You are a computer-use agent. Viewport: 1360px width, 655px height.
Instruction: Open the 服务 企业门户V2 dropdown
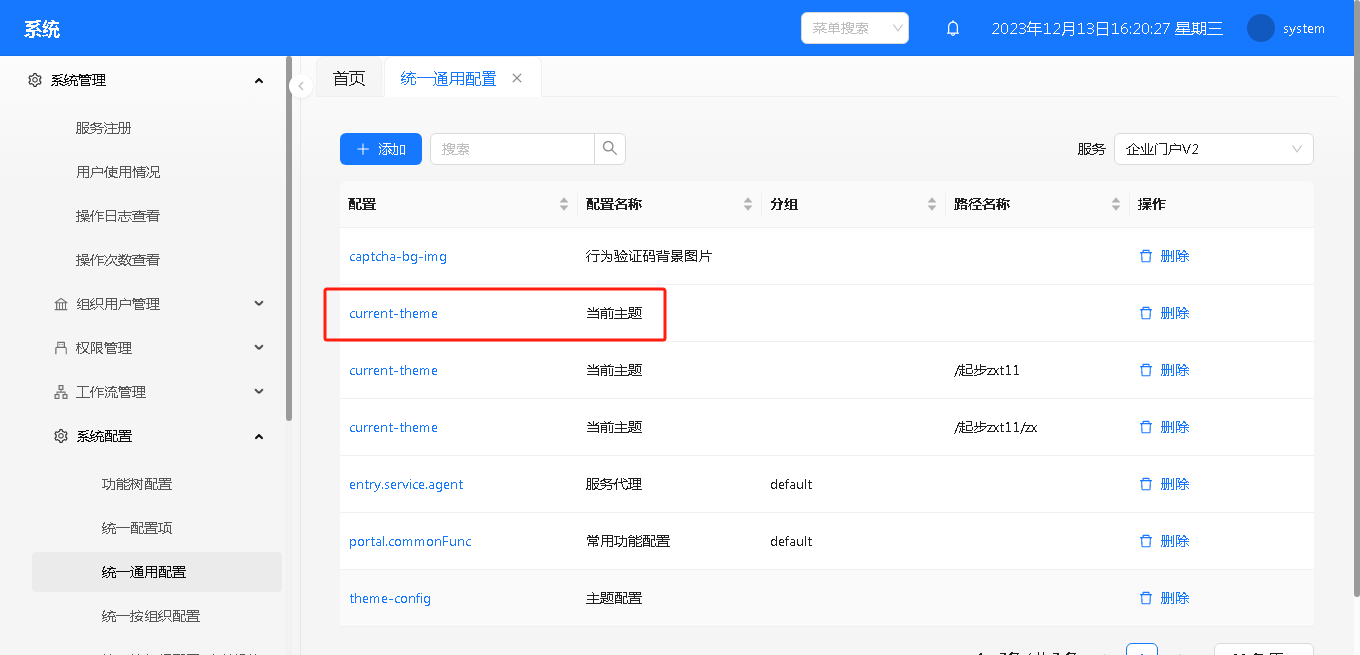click(x=1213, y=149)
